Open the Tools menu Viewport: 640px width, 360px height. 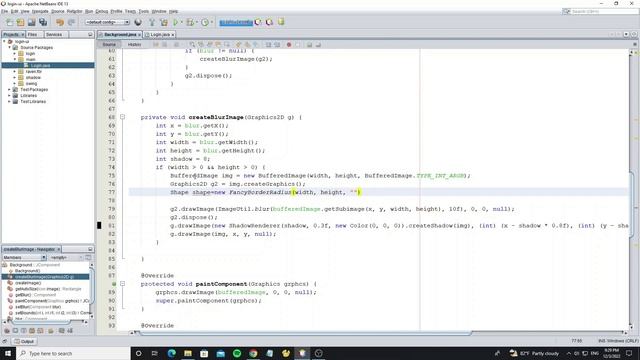144,11
